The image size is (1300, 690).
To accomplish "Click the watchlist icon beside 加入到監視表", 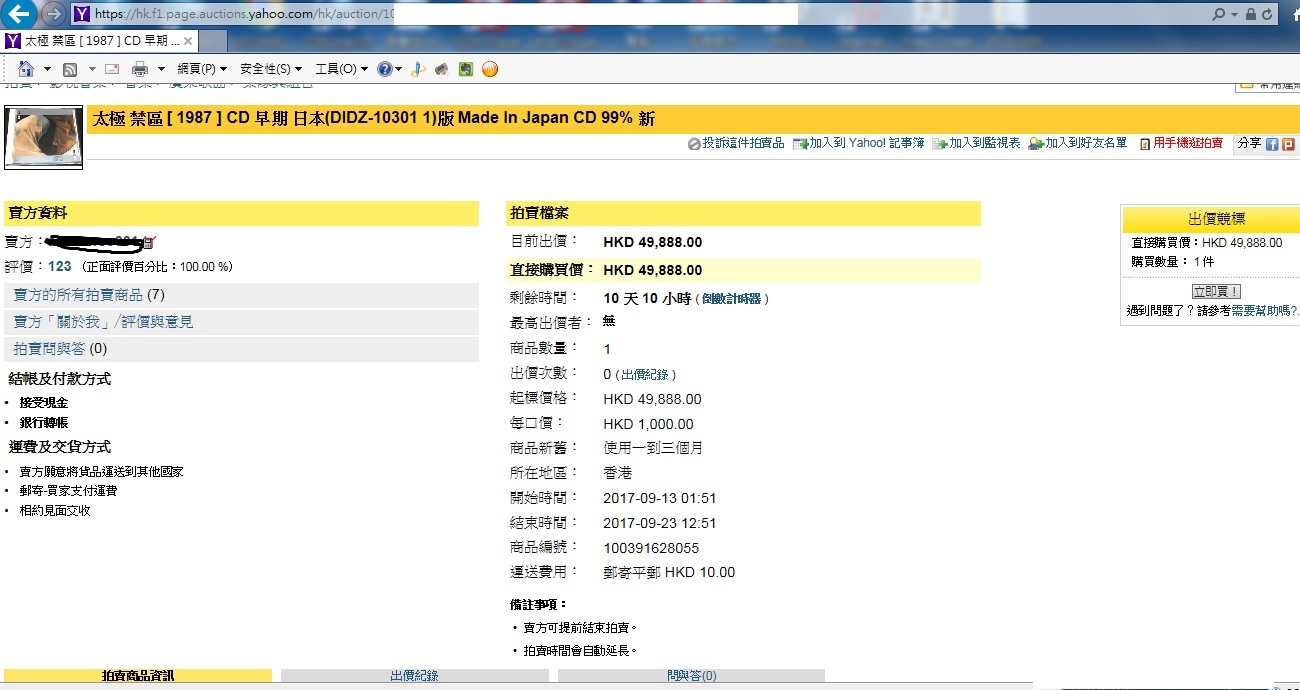I will (x=940, y=144).
